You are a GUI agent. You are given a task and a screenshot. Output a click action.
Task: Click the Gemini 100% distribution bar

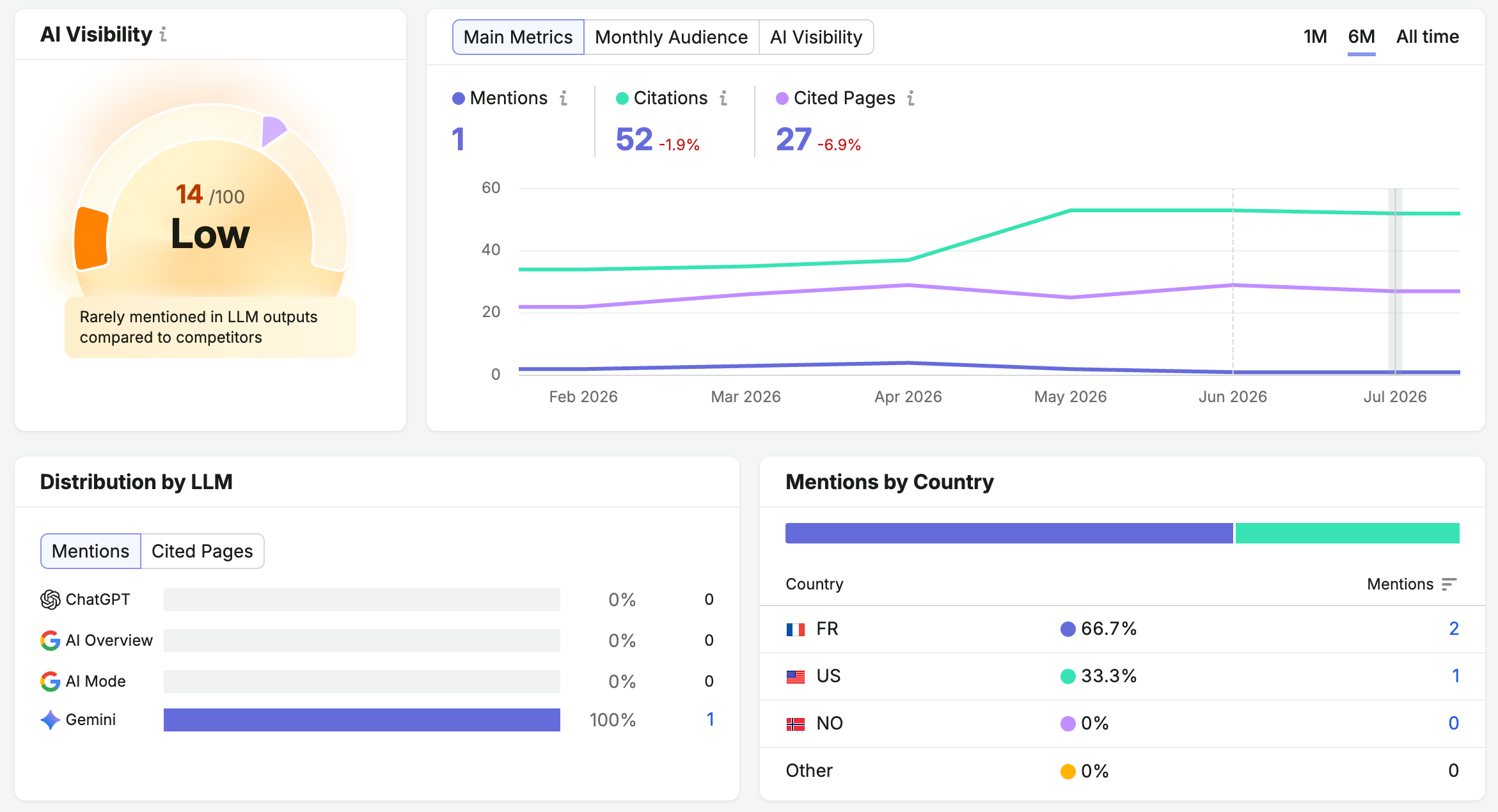point(362,720)
